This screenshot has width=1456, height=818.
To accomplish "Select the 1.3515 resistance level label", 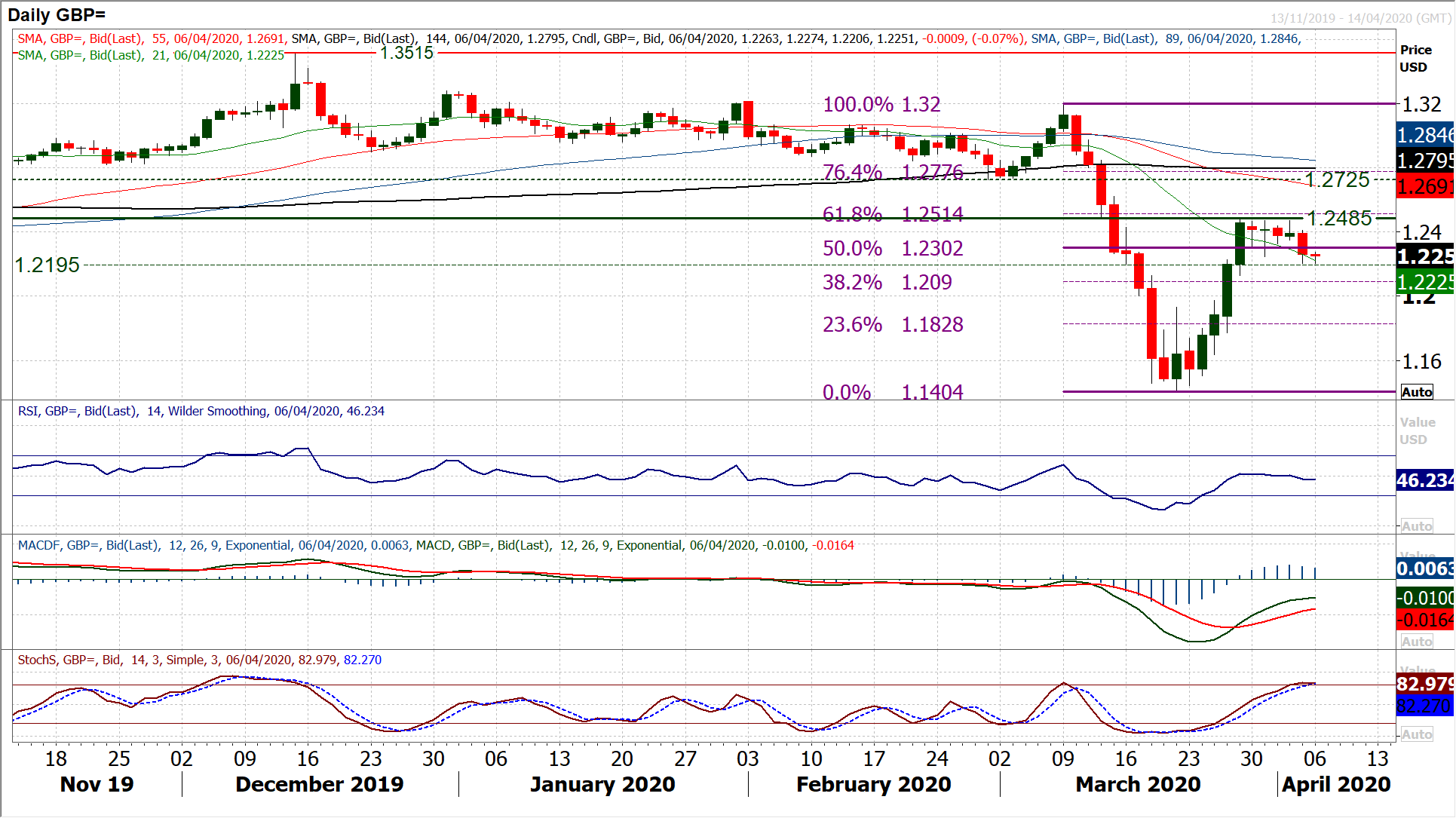I will click(x=406, y=53).
